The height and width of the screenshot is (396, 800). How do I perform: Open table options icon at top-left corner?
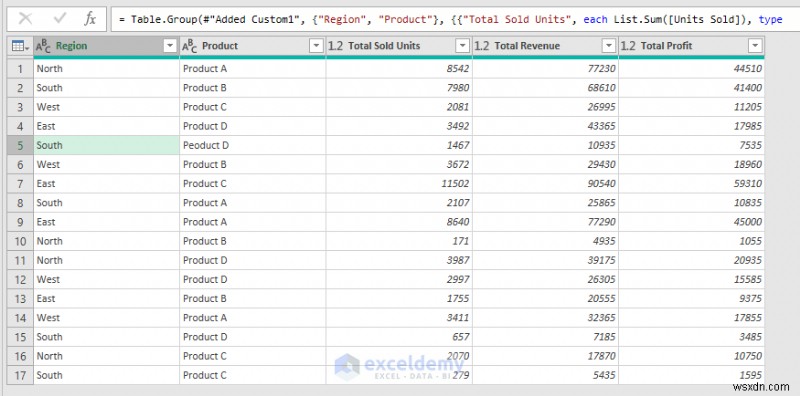tap(20, 46)
